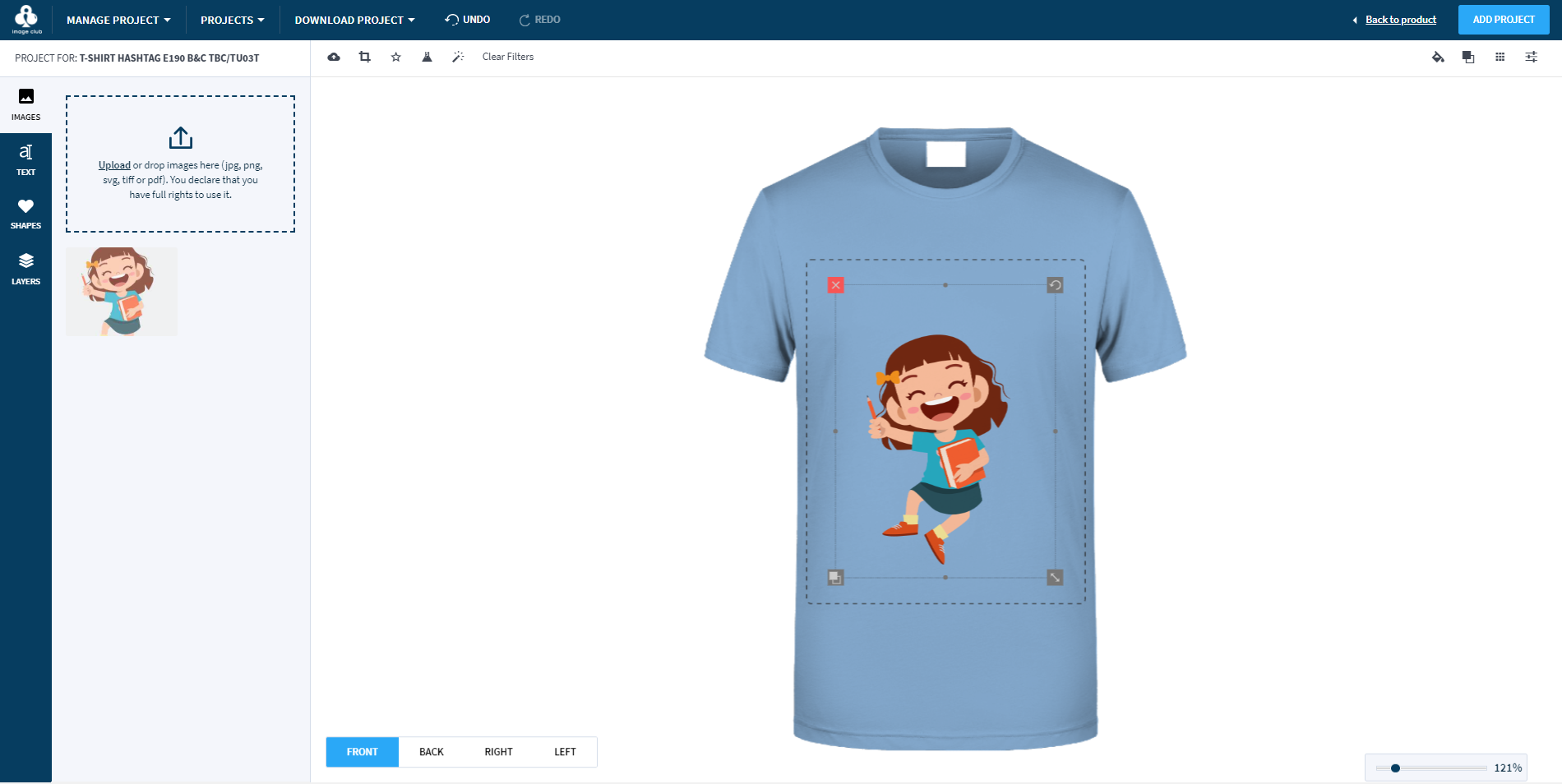The width and height of the screenshot is (1562, 784).
Task: Click the overlapping squares arrange icon
Action: coord(1468,57)
